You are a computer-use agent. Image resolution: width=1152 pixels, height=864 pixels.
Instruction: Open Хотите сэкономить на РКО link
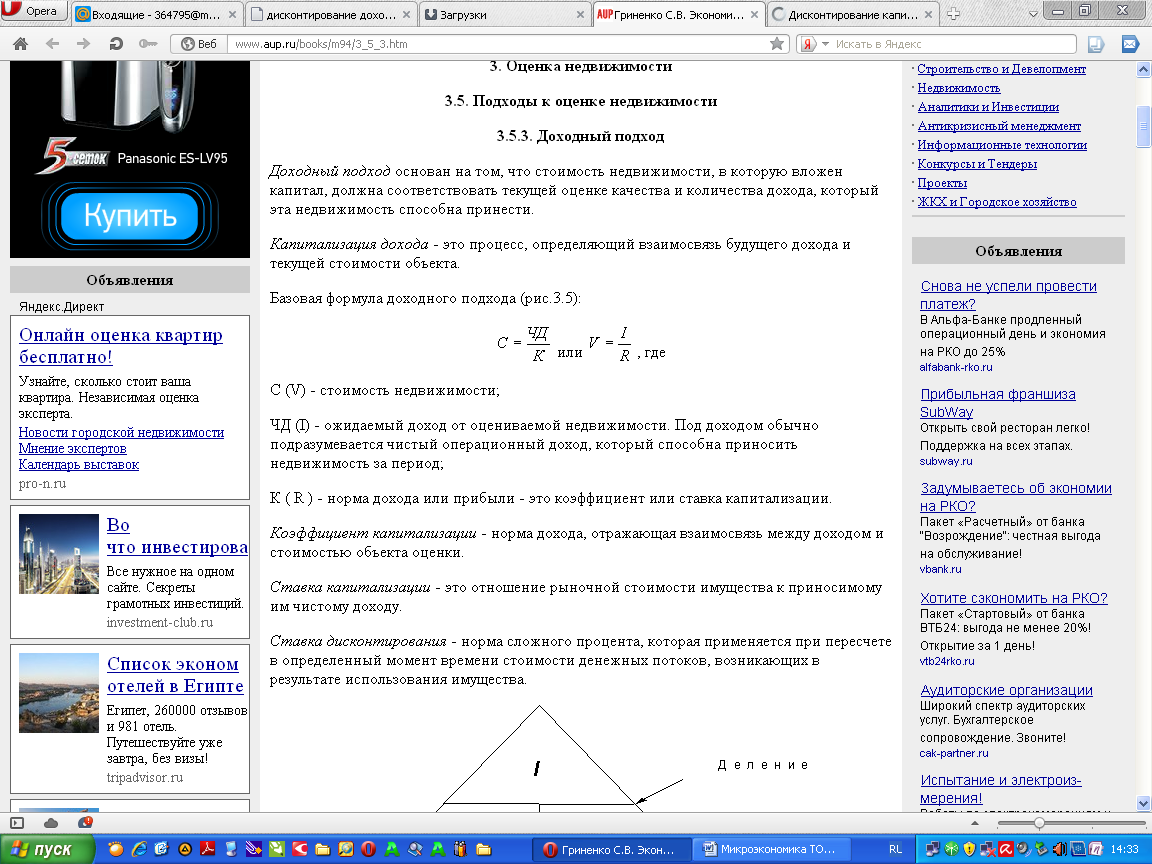[x=1014, y=598]
